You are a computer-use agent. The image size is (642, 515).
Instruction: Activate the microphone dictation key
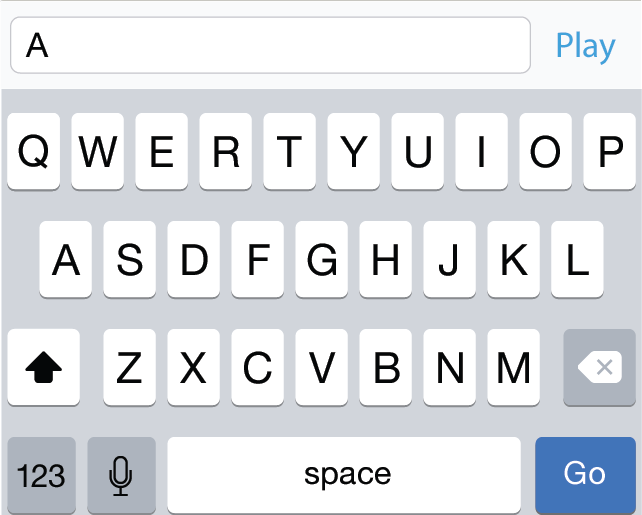pyautogui.click(x=121, y=475)
